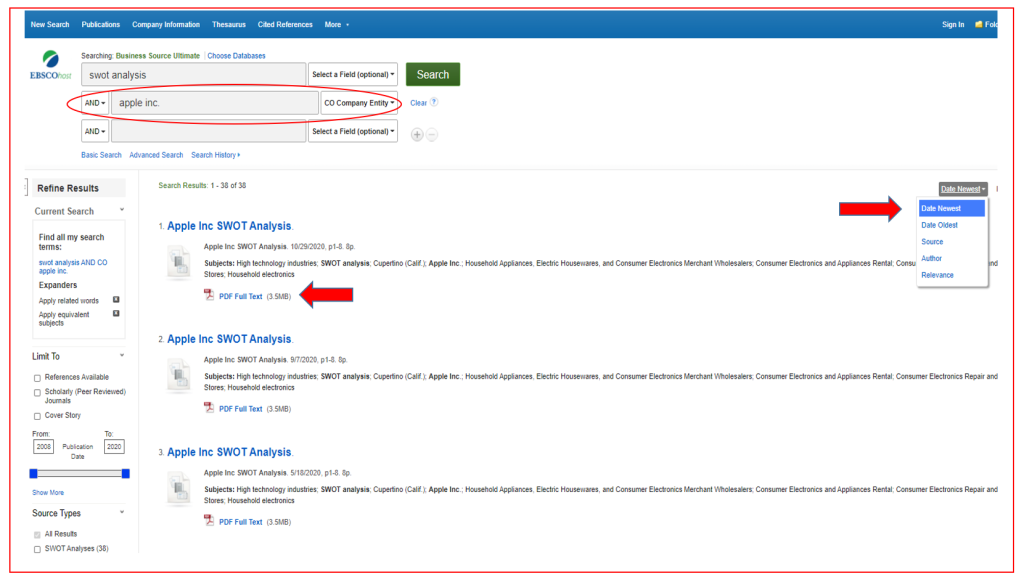
Task: Open the Date Newest sort dropdown
Action: [963, 189]
